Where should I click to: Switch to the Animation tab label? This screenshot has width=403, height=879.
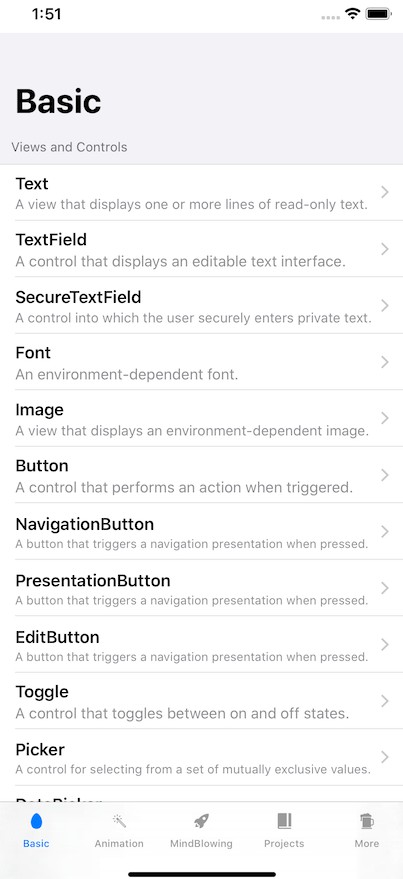pyautogui.click(x=119, y=844)
